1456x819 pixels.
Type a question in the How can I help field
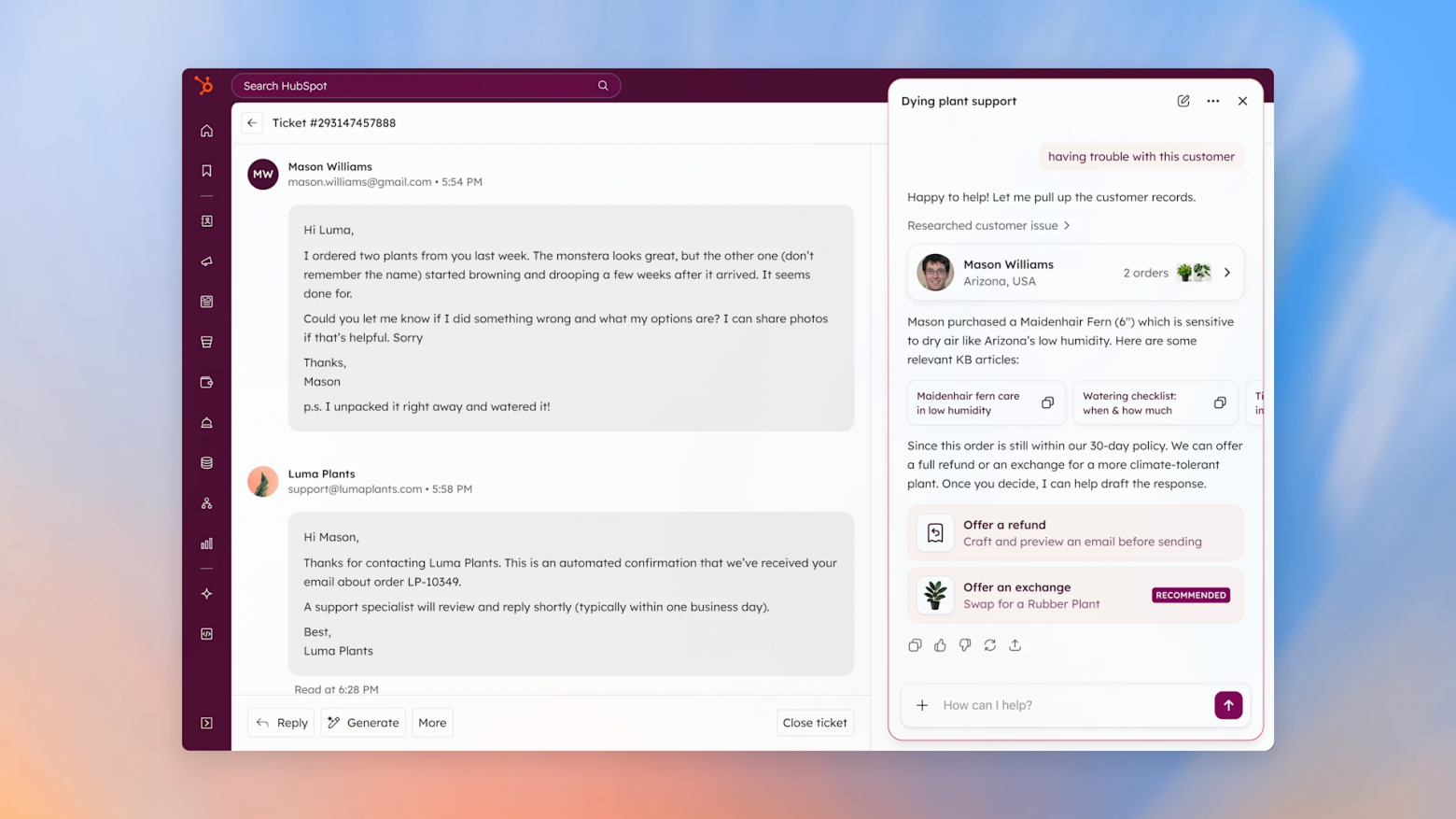(x=1045, y=704)
